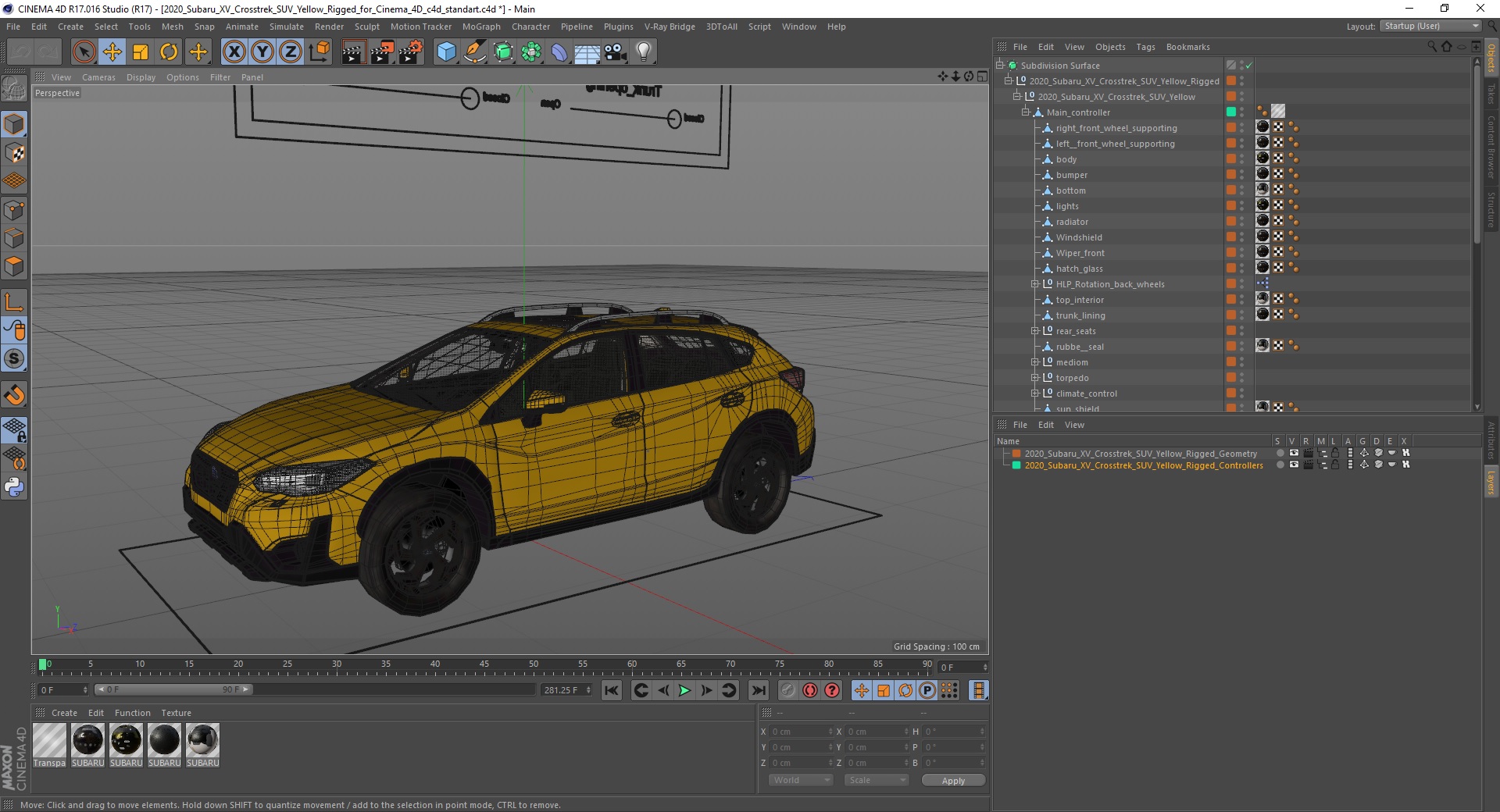This screenshot has height=812, width=1500.
Task: Add a Cube primitive object
Action: (x=446, y=52)
